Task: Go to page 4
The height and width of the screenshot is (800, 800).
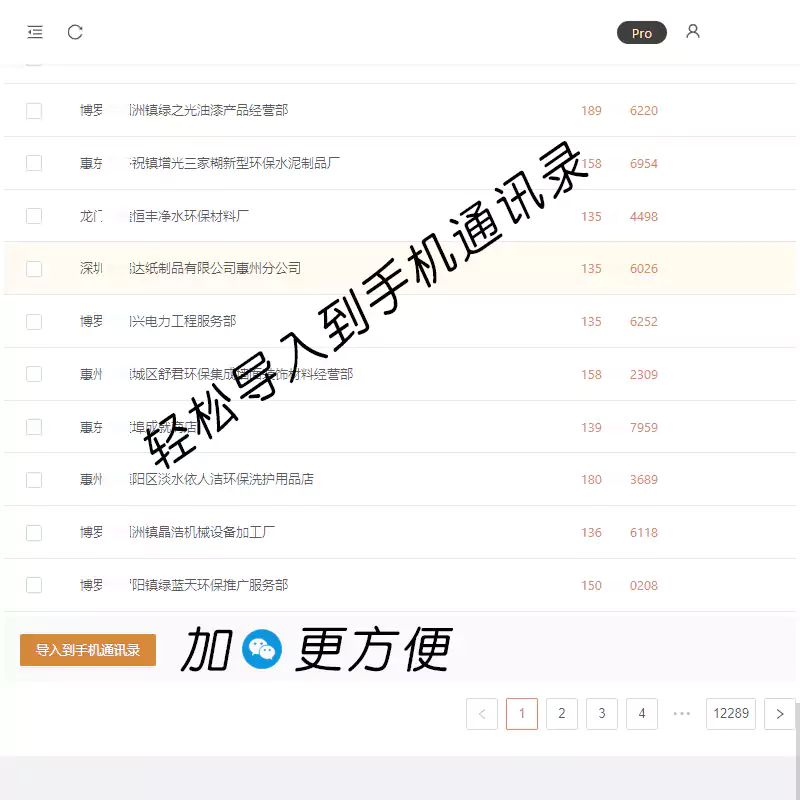Action: pyautogui.click(x=642, y=713)
